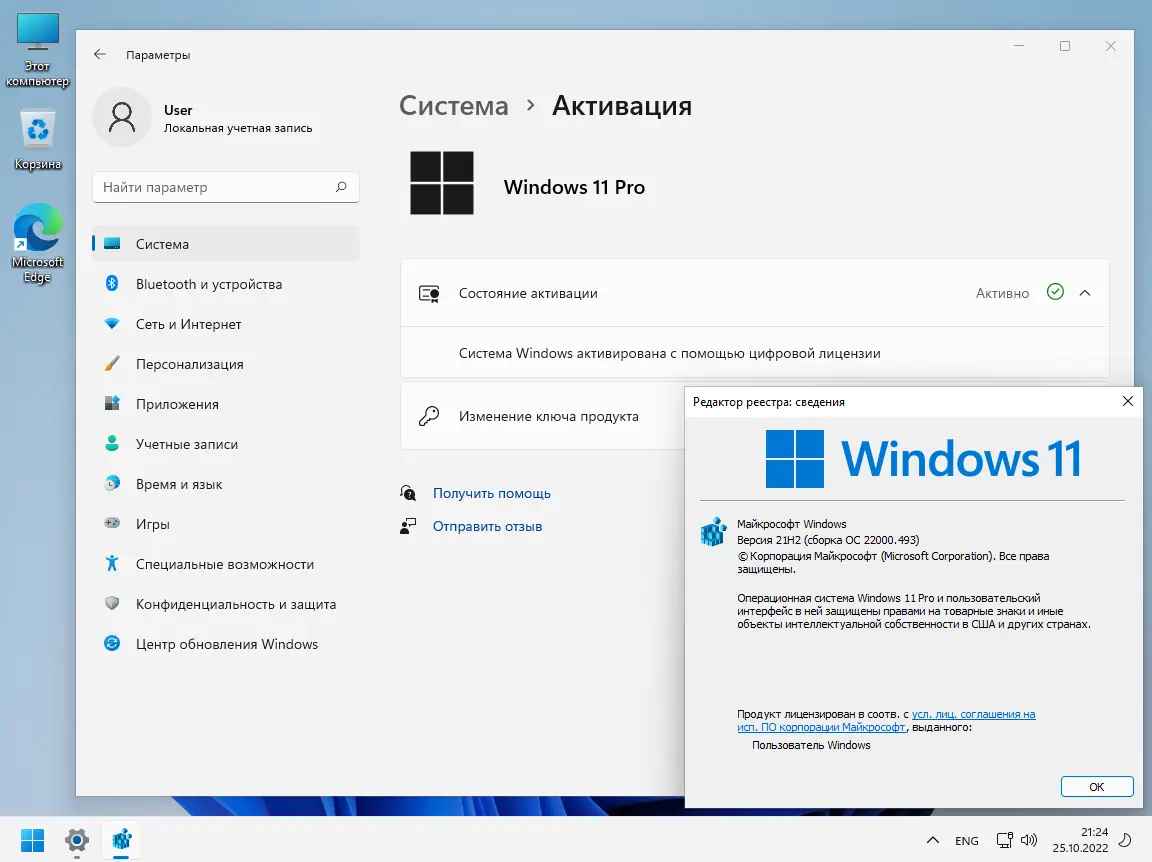Close the 'Редактор реестра: сведения' dialog
1152x862 pixels.
tap(1128, 401)
